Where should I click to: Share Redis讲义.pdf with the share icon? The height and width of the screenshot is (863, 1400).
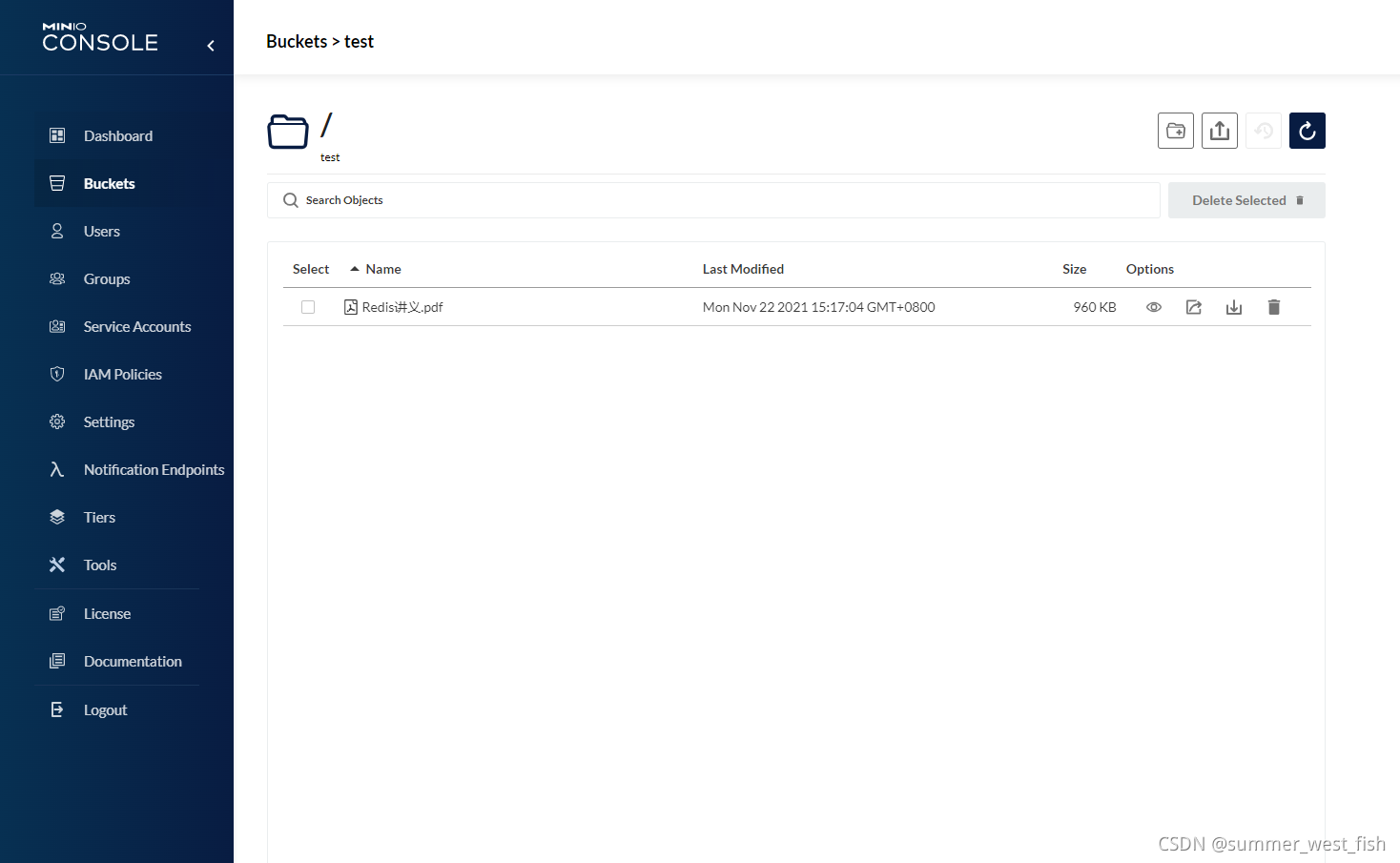click(x=1193, y=306)
